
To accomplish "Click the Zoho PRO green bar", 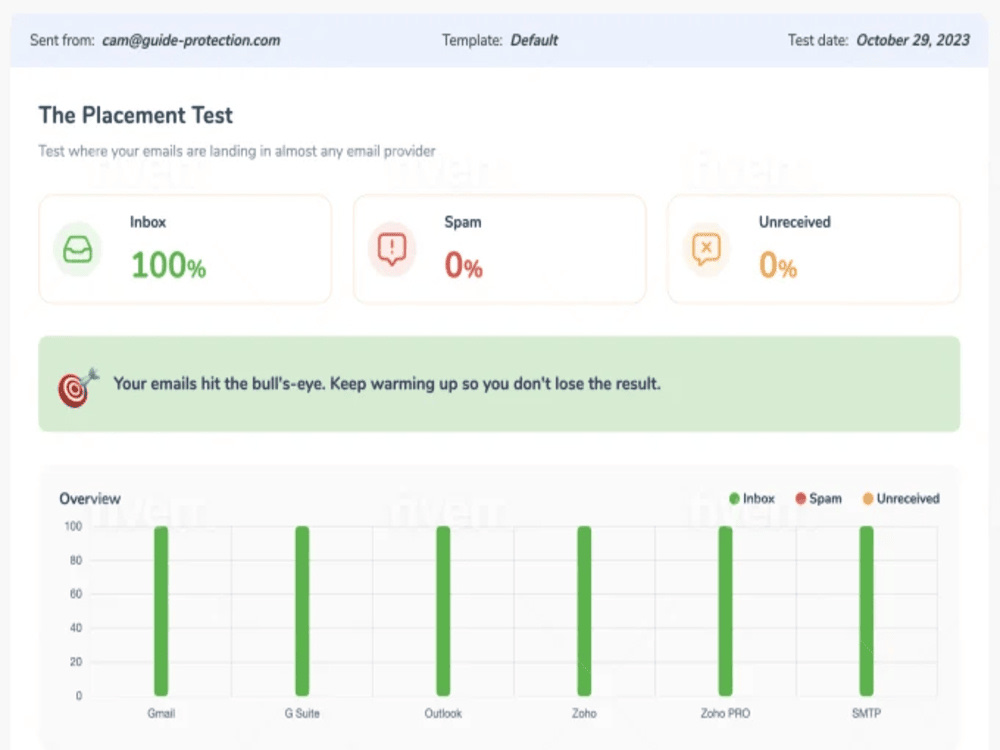I will (725, 611).
